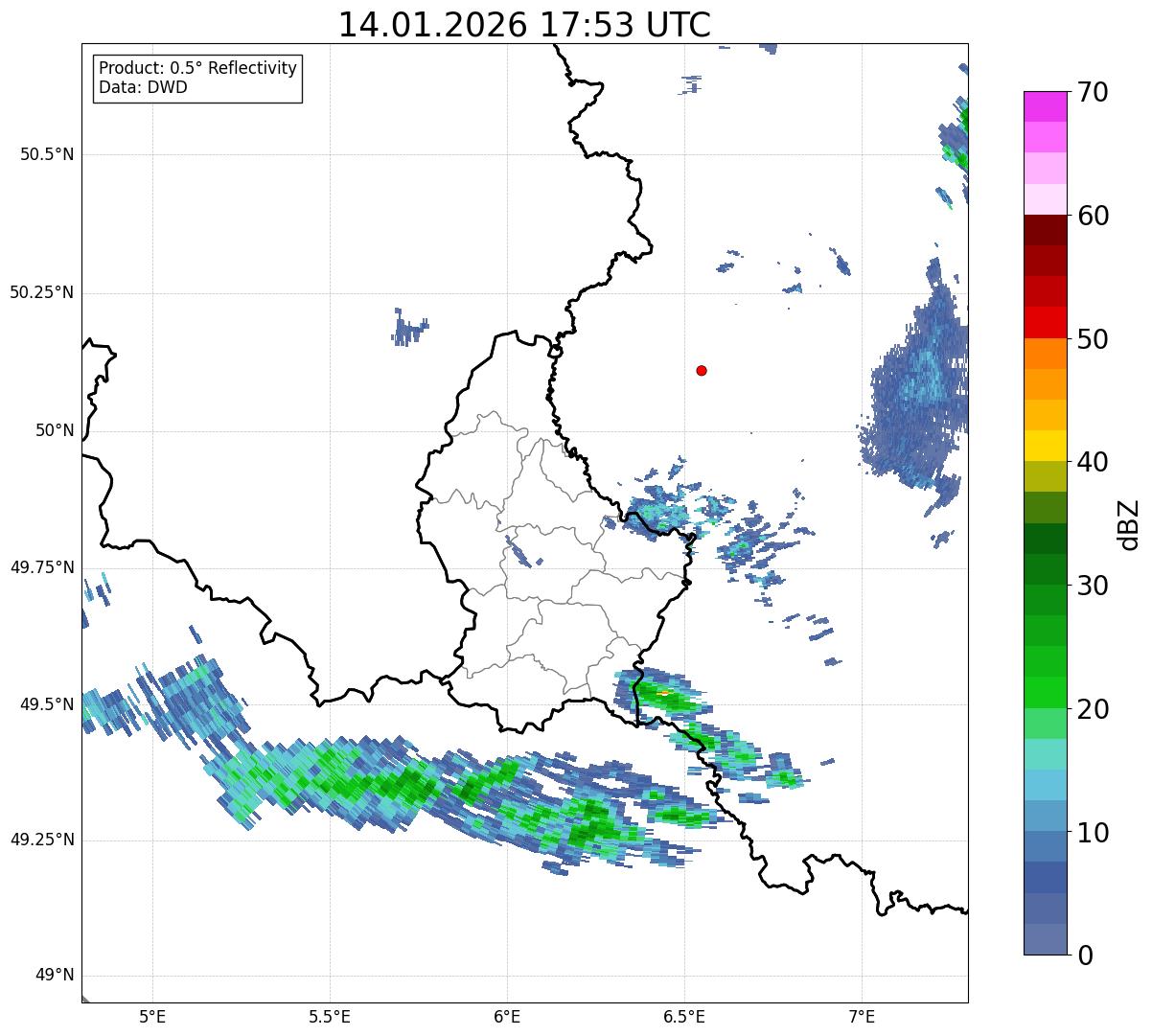Click the yellow colorbar segment above 40

[x=1045, y=446]
